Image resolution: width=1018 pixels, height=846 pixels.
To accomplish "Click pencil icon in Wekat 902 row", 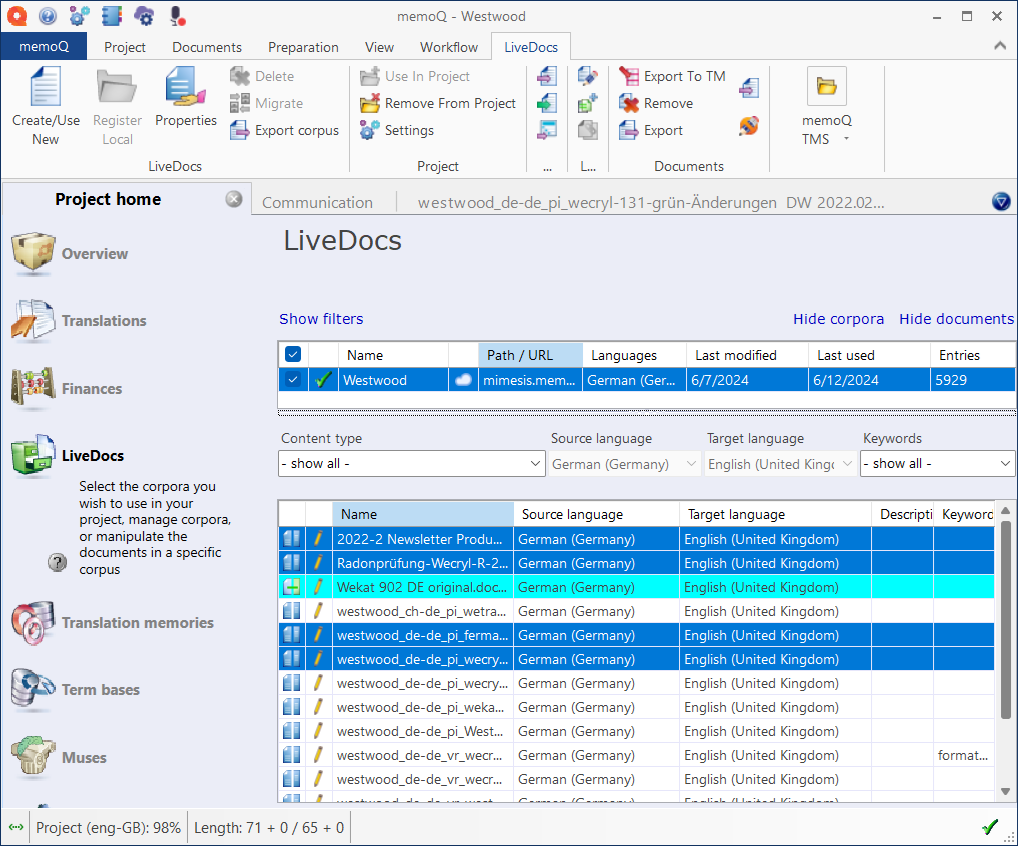I will coord(318,587).
